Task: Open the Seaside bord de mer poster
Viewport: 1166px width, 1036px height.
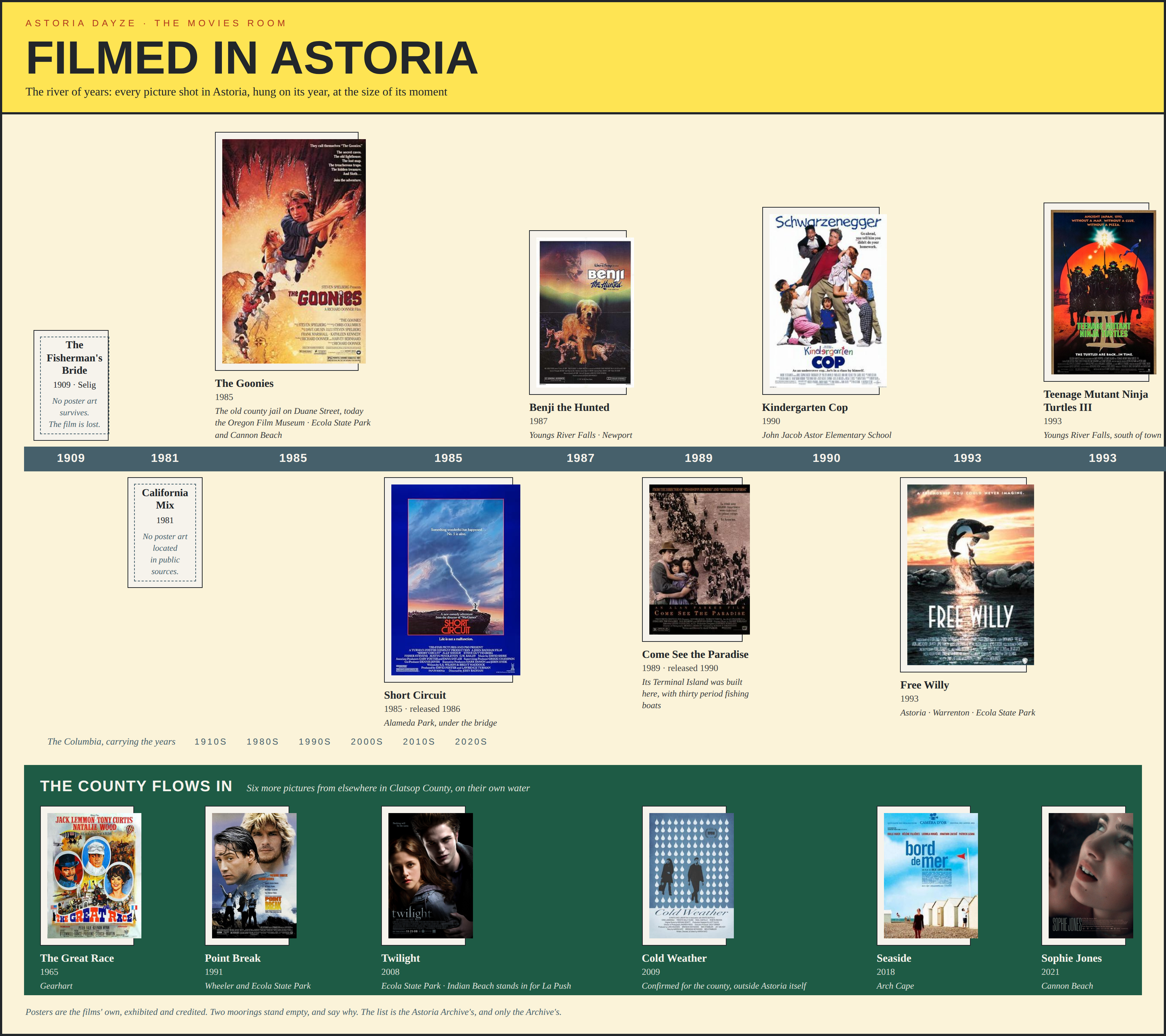Action: (x=930, y=875)
